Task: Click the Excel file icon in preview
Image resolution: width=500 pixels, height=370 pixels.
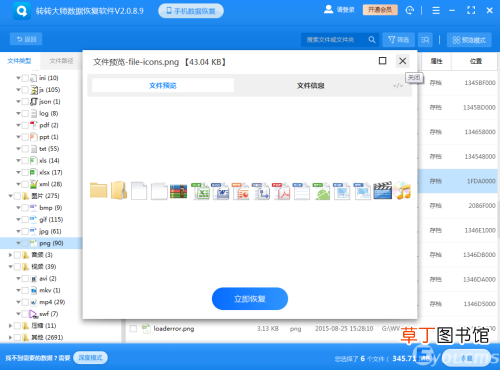Action: 200,191
